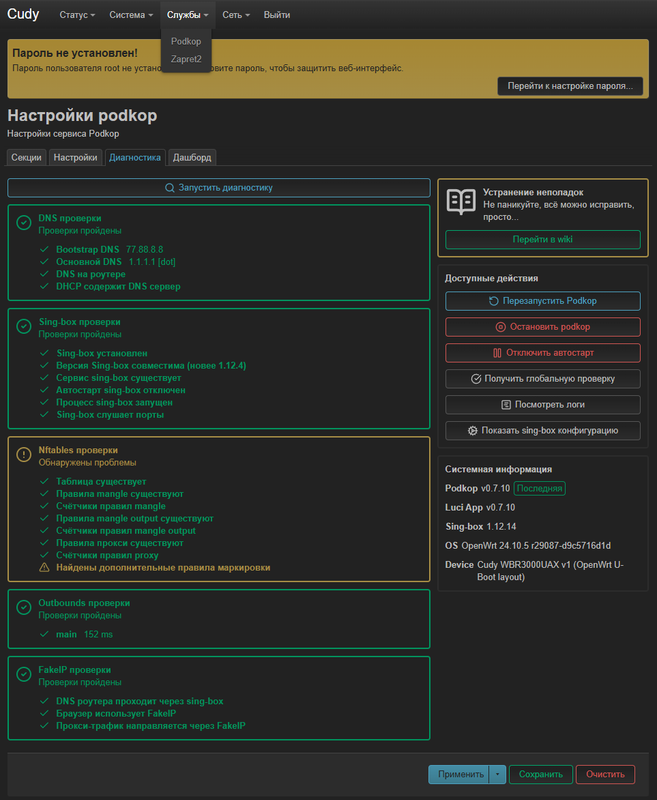Click the log document icon on Посмотреть логи
Screen dimensions: 657x800
click(506, 405)
